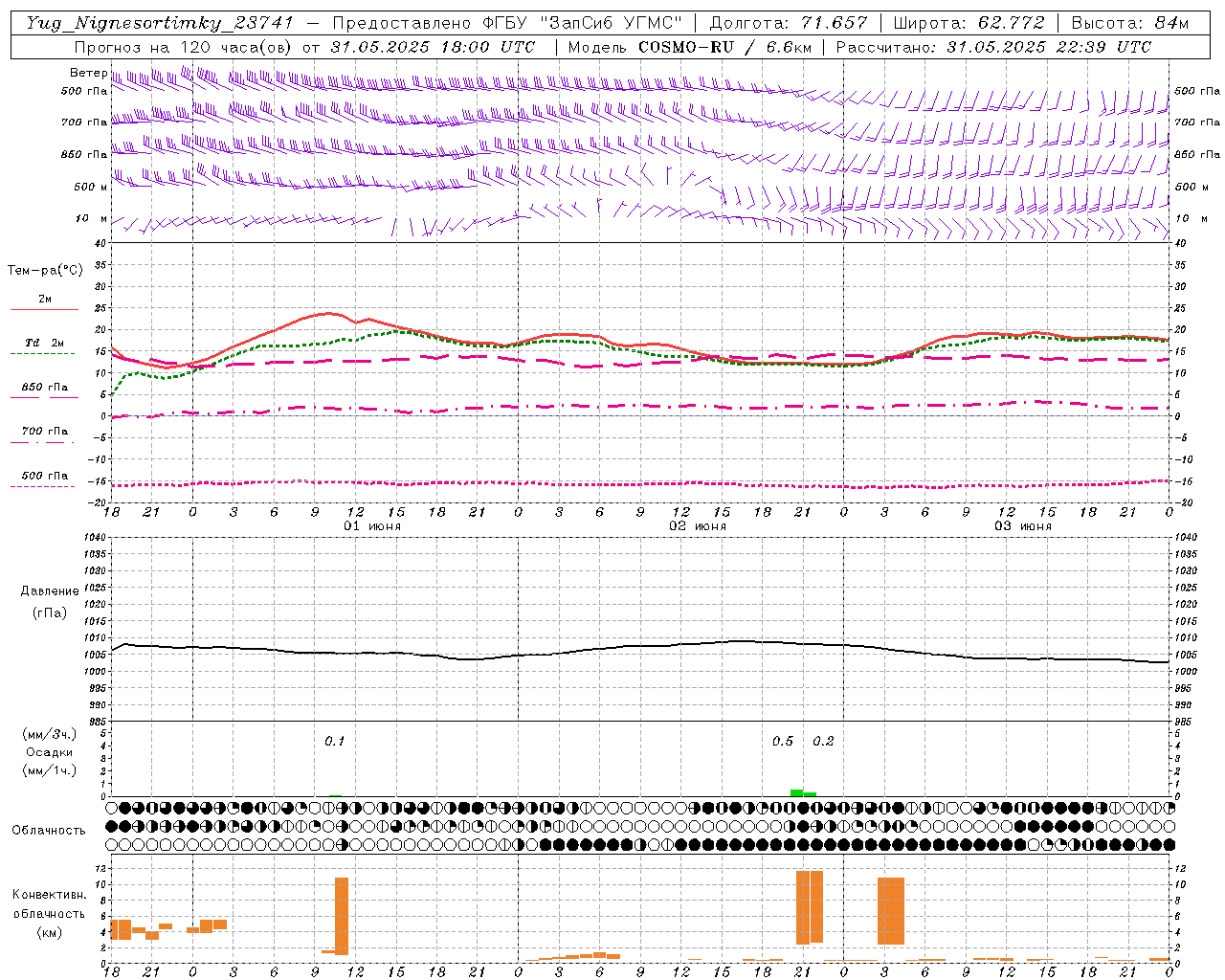
Task: Click the Широта: 62.772 value
Action: click(969, 23)
